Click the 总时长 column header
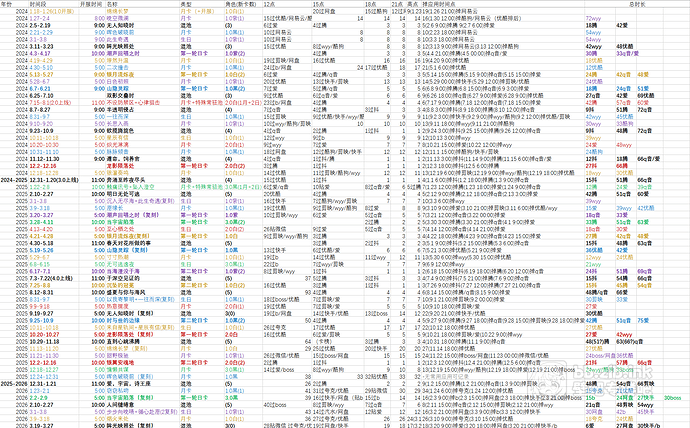This screenshot has width=690, height=428. click(637, 4)
